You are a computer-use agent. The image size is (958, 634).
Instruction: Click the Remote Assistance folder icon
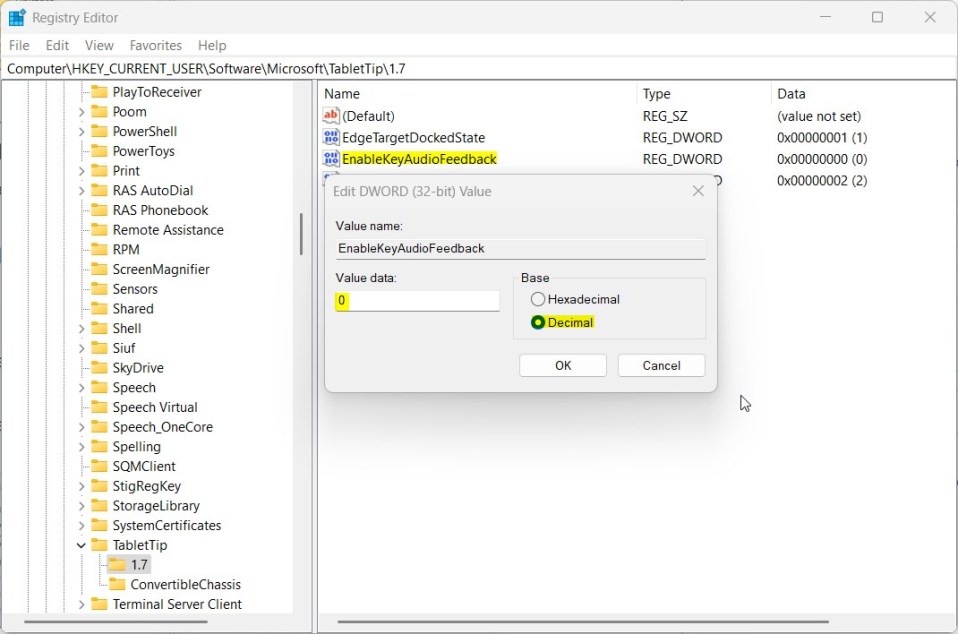[98, 230]
